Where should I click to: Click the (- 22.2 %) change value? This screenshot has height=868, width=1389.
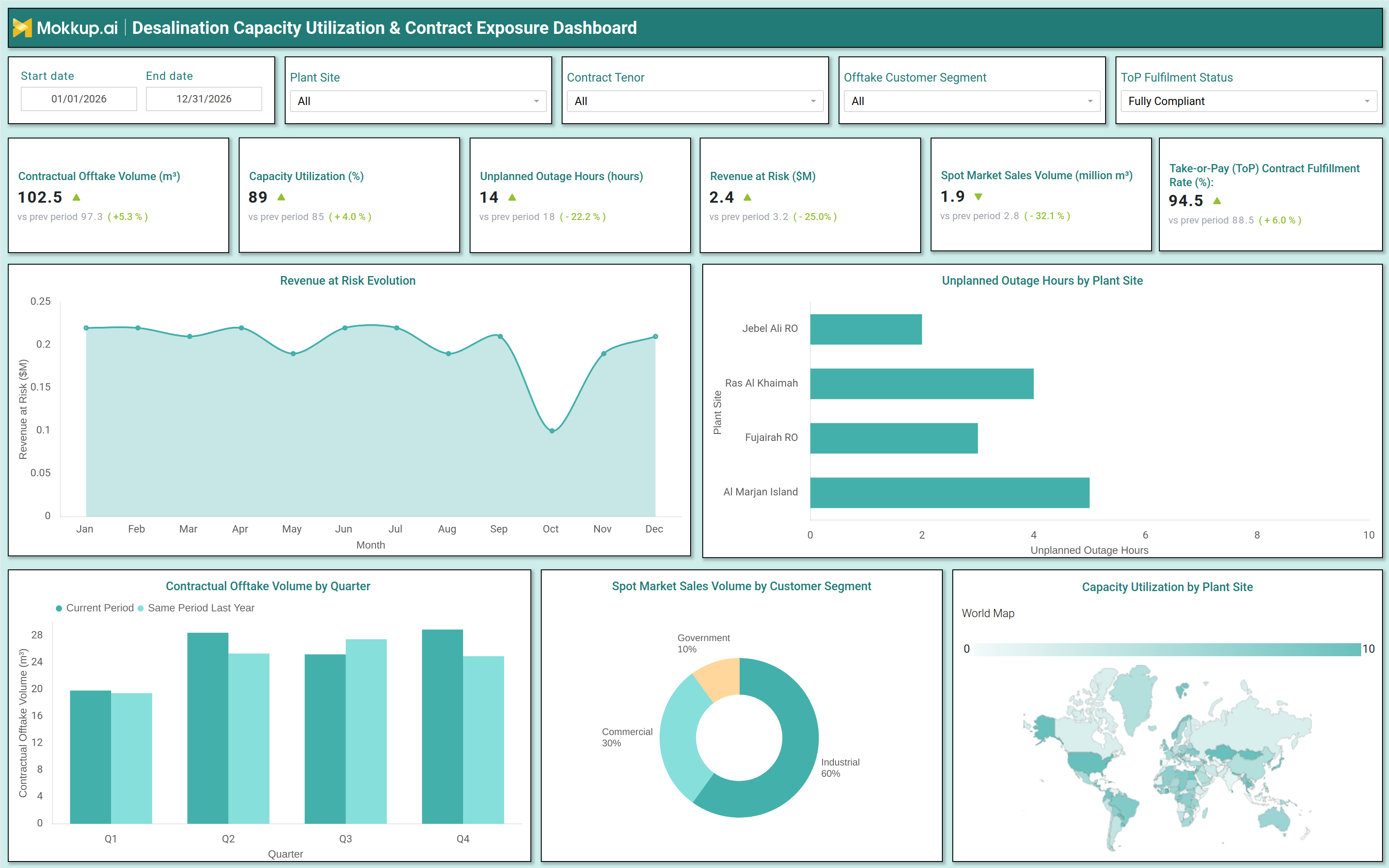pos(583,217)
